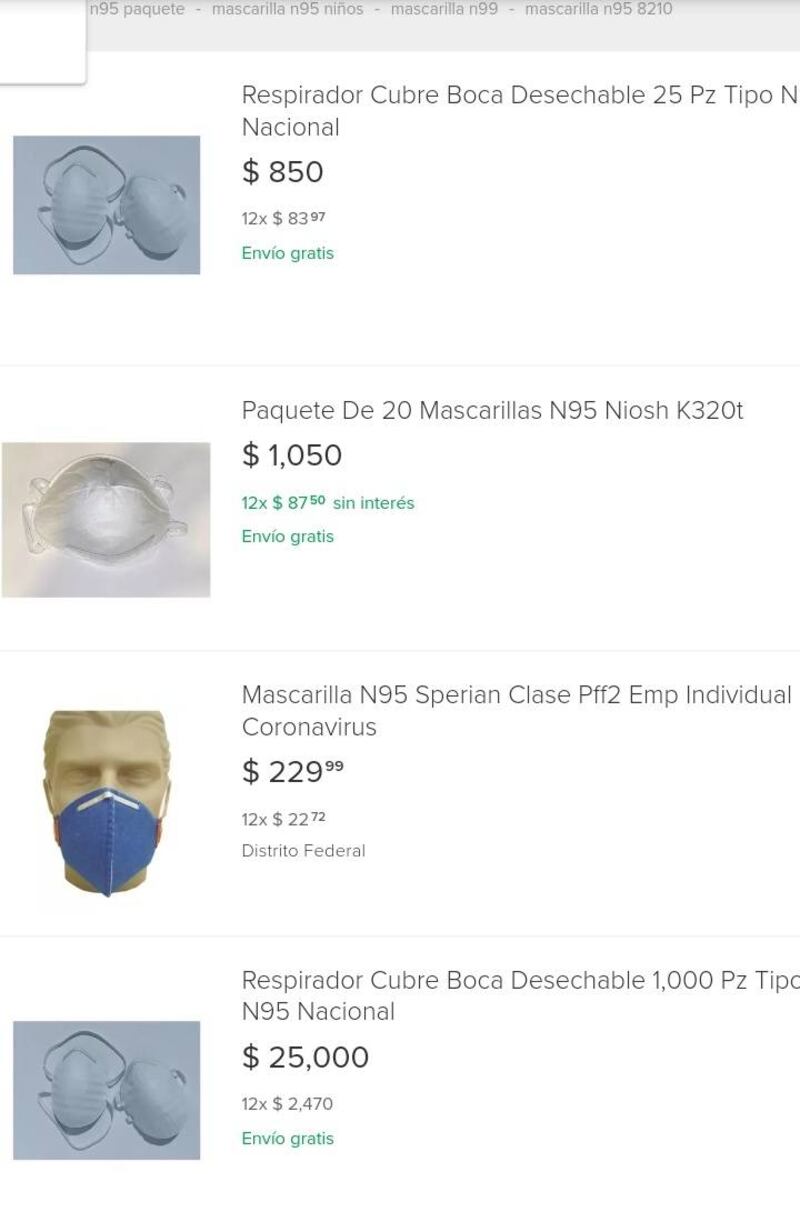Click the $ 1,050 price
Viewport: 800px width, 1222px height.
(x=292, y=456)
